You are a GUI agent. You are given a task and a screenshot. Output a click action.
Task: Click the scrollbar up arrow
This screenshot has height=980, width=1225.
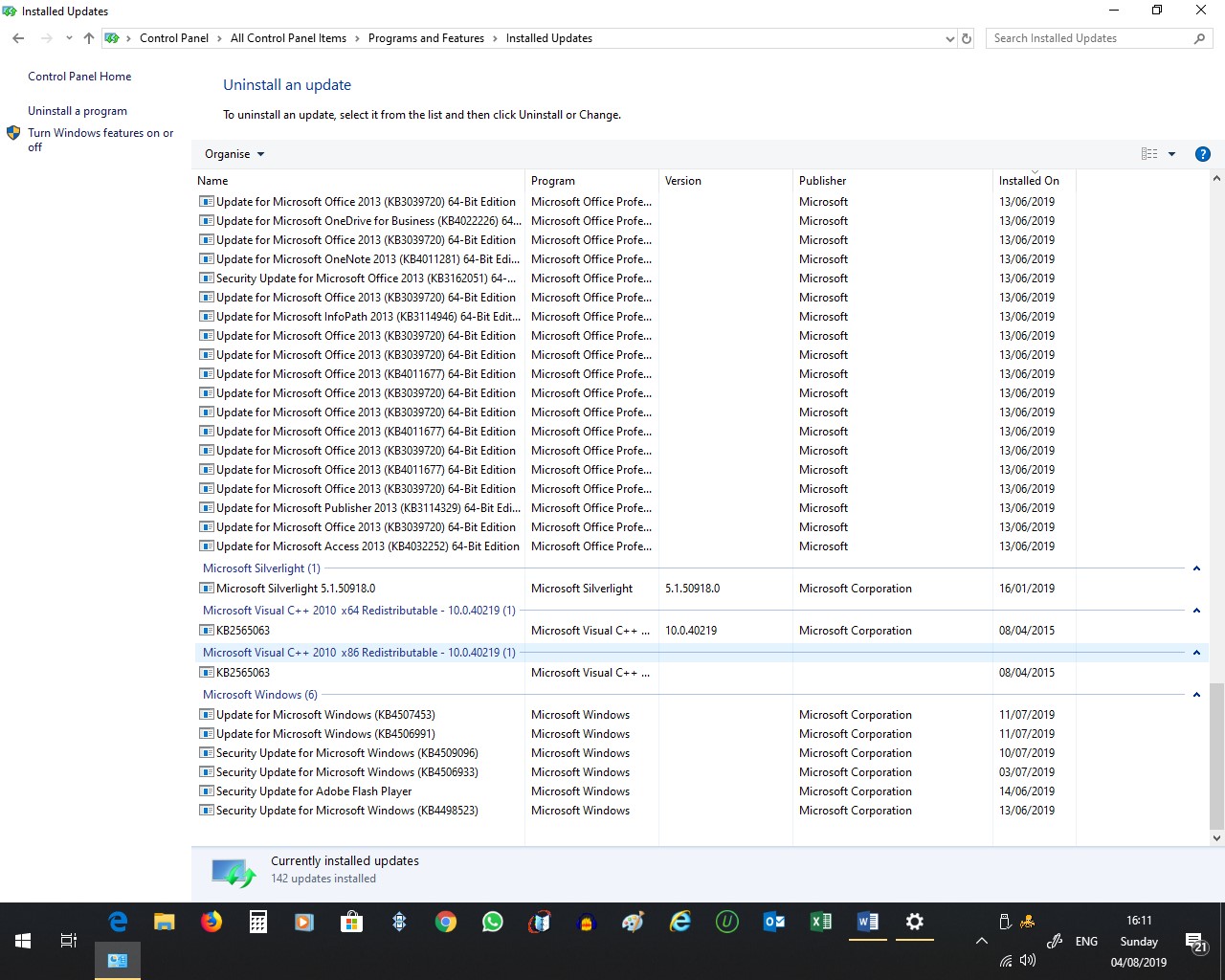pos(1216,179)
